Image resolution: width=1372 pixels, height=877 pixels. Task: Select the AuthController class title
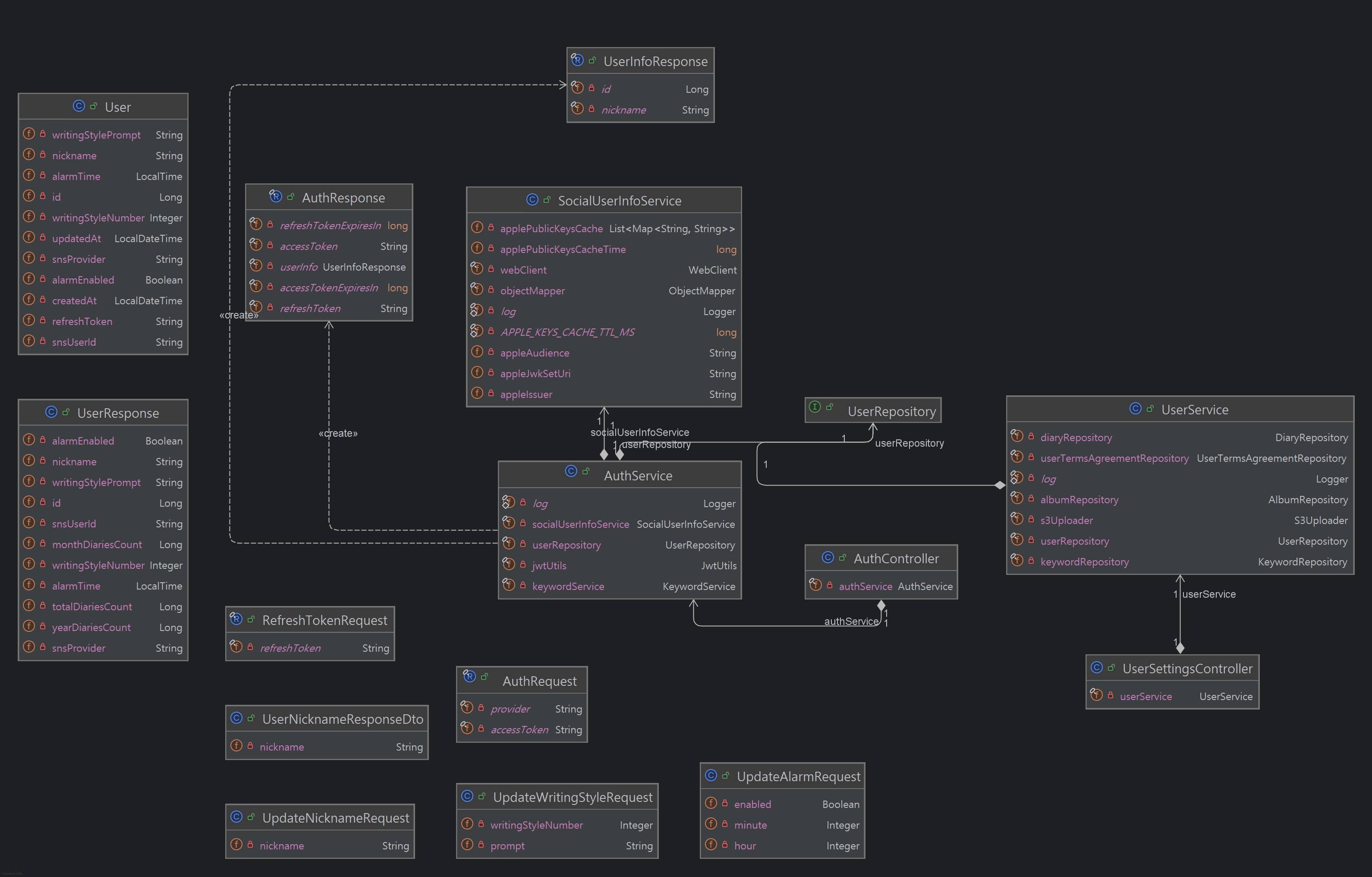[x=896, y=558]
